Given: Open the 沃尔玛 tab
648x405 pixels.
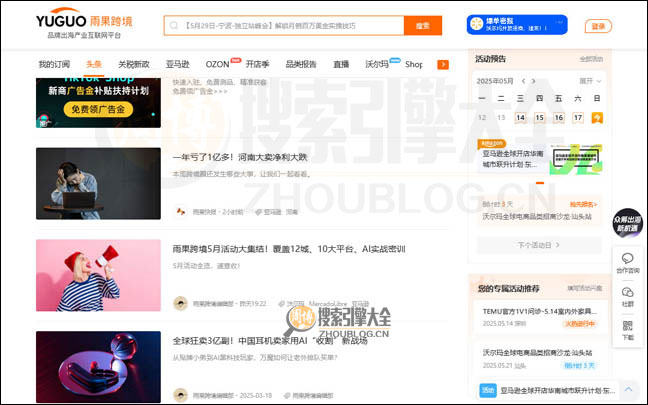Looking at the screenshot, I should tap(377, 64).
